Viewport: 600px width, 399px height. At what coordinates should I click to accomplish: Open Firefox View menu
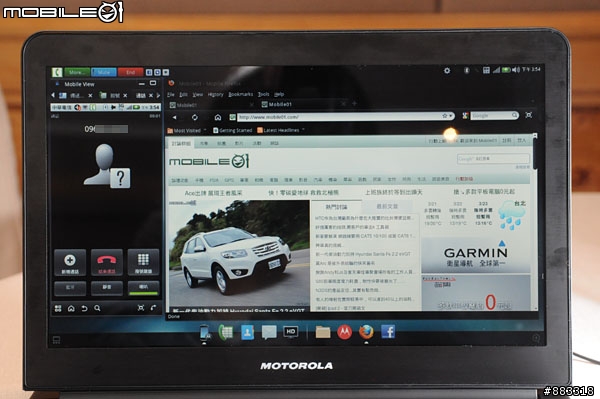pyautogui.click(x=197, y=94)
